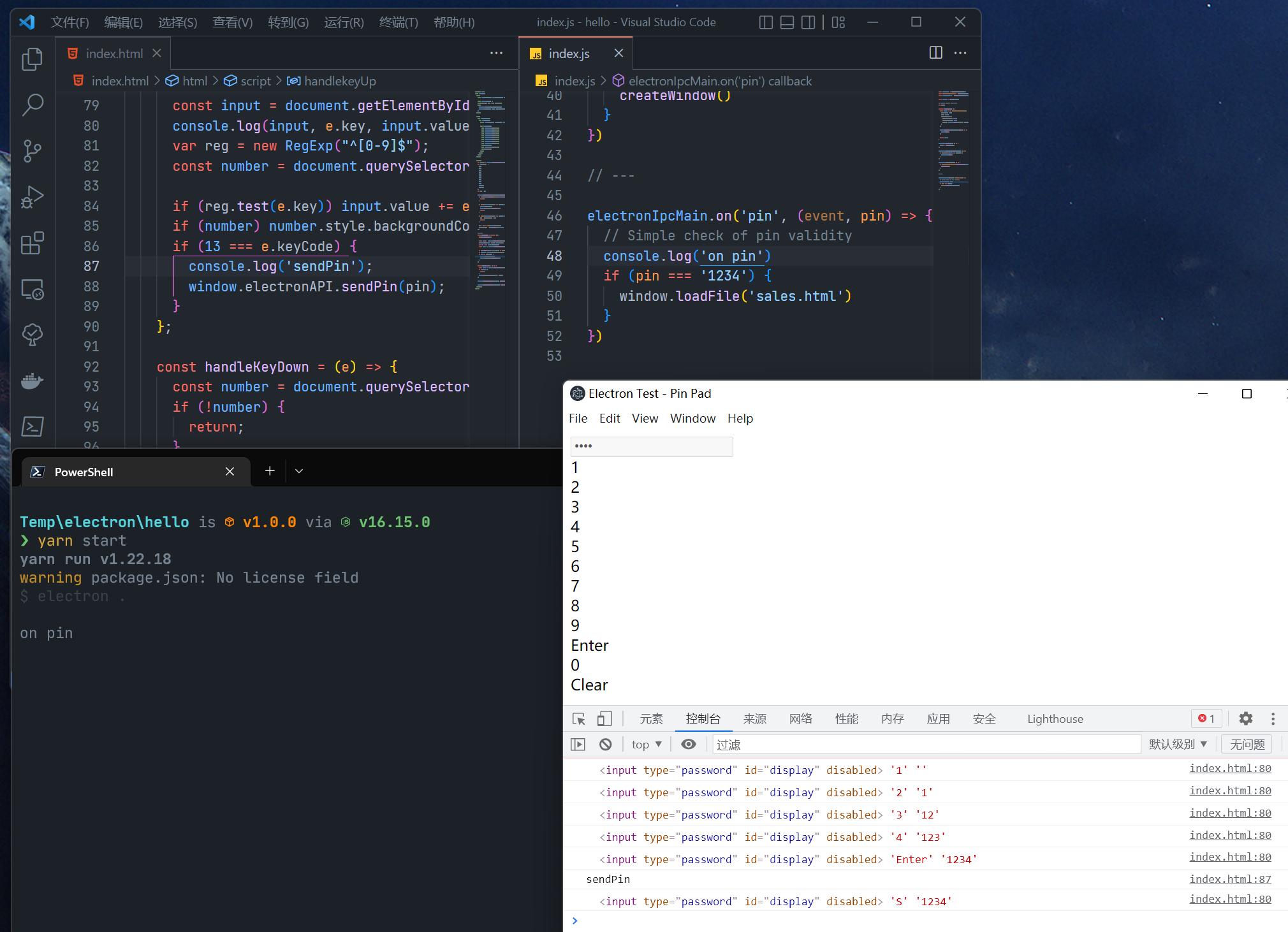Image resolution: width=1288 pixels, height=932 pixels.
Task: Open terminal profile dropdown arrow
Action: coord(299,471)
